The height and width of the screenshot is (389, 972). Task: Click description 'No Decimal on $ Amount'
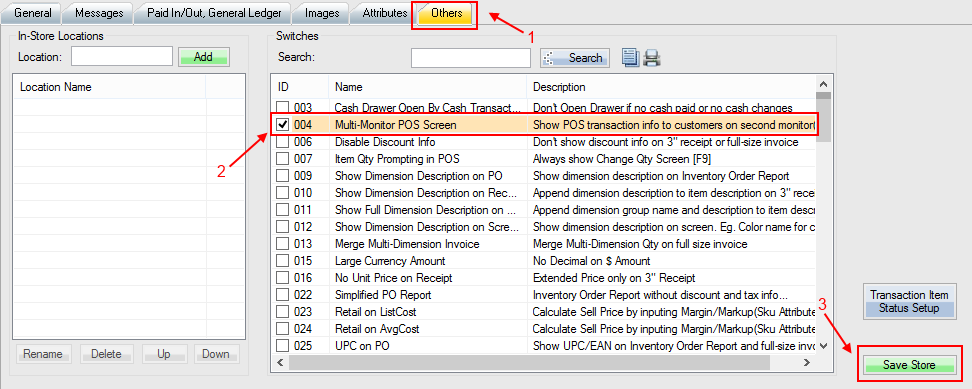[x=591, y=261]
